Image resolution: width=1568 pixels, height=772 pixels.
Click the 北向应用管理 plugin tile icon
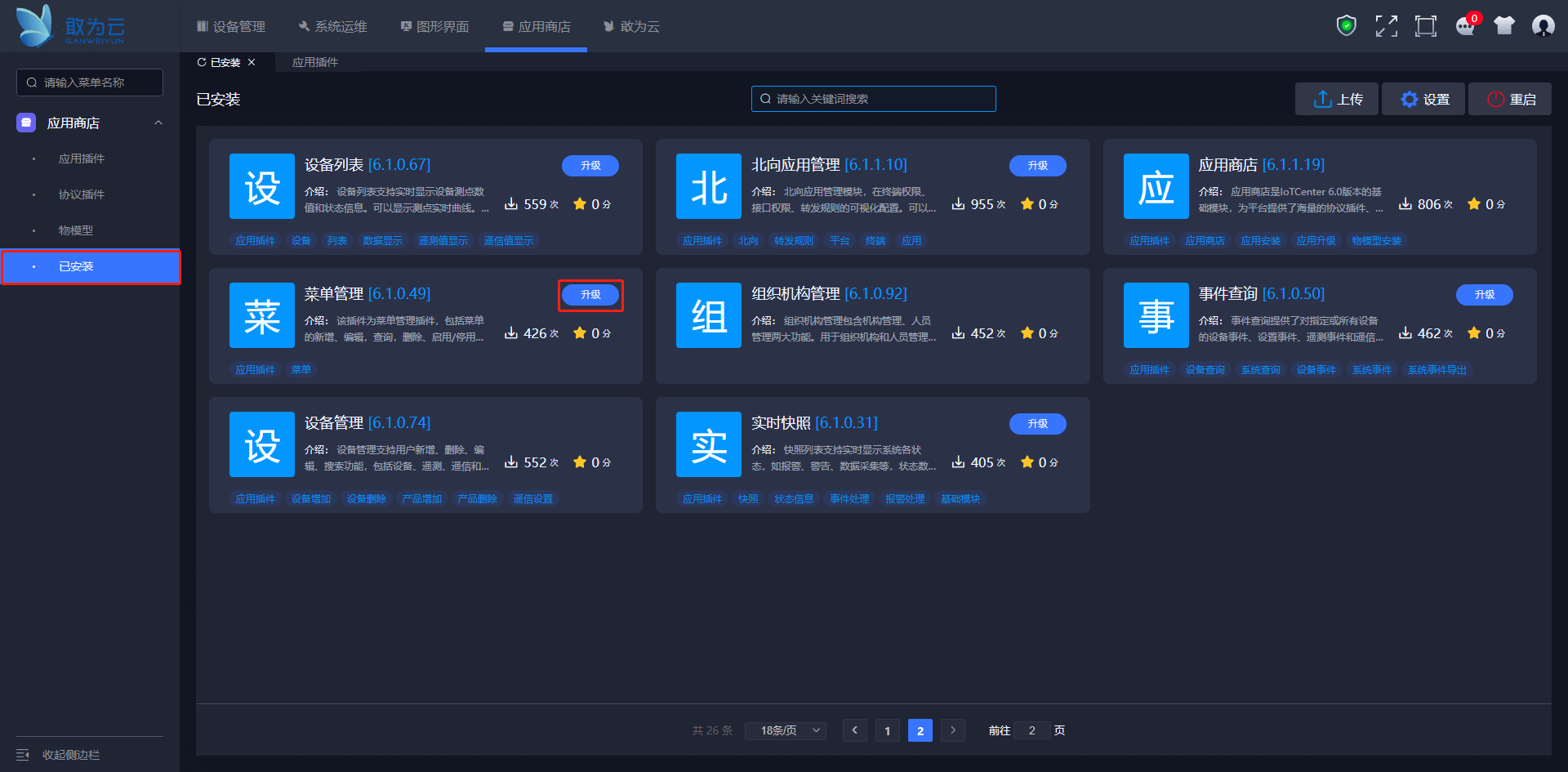point(708,186)
